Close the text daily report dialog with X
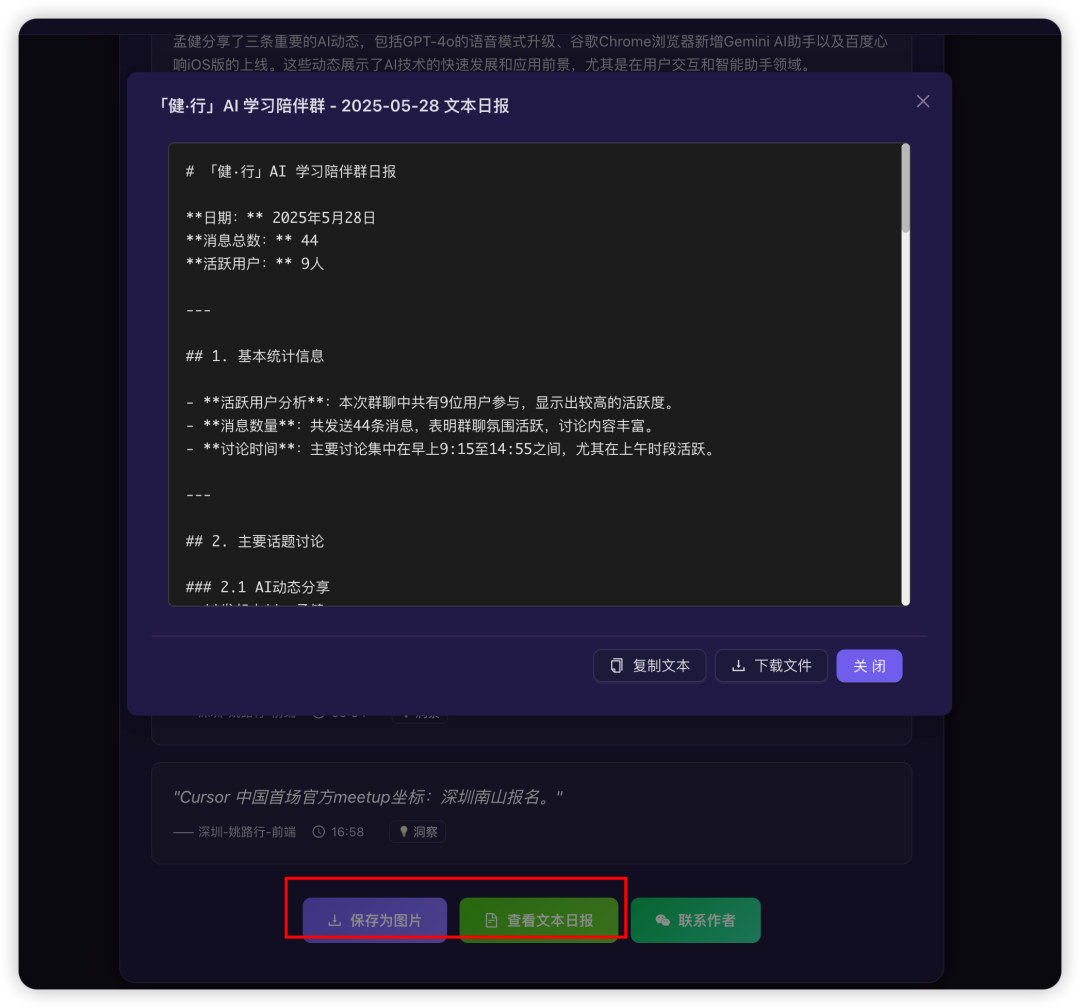1080x1008 pixels. tap(923, 101)
